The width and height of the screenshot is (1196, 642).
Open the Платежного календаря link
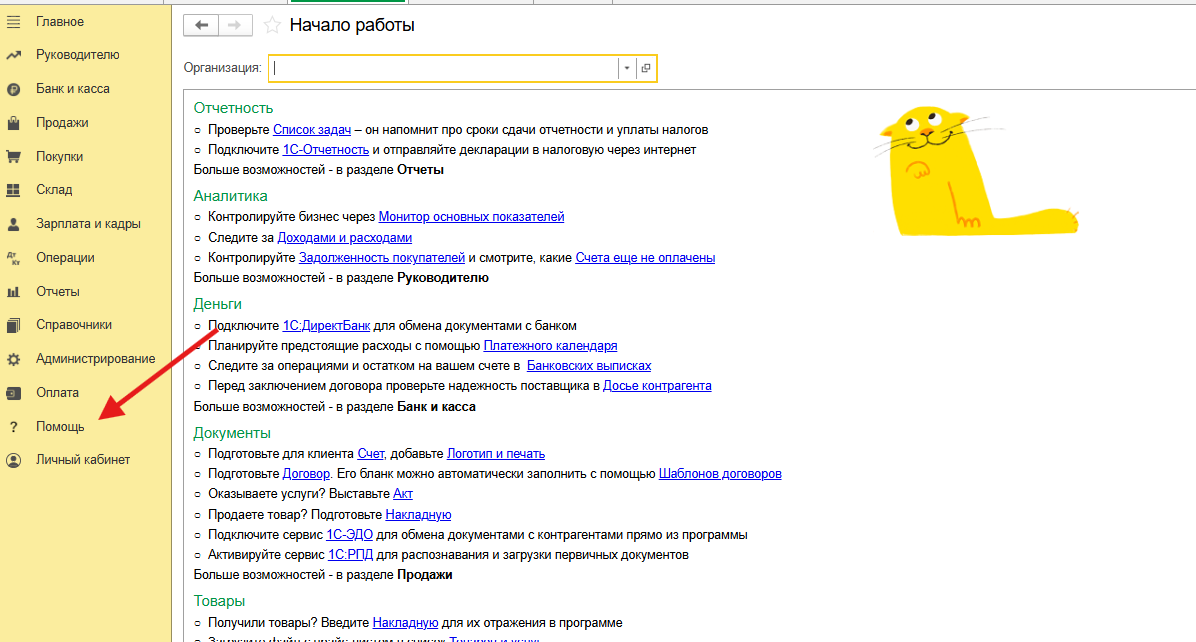(550, 346)
